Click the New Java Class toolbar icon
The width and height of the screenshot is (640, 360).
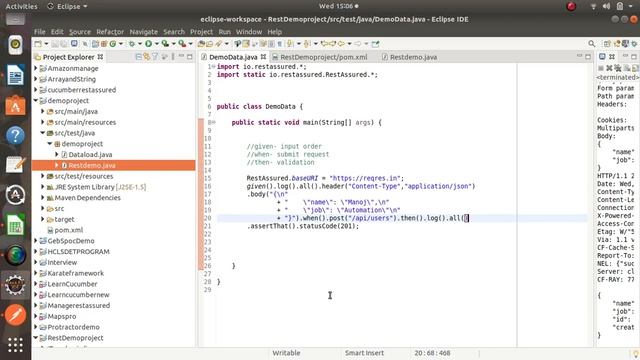[x=113, y=44]
